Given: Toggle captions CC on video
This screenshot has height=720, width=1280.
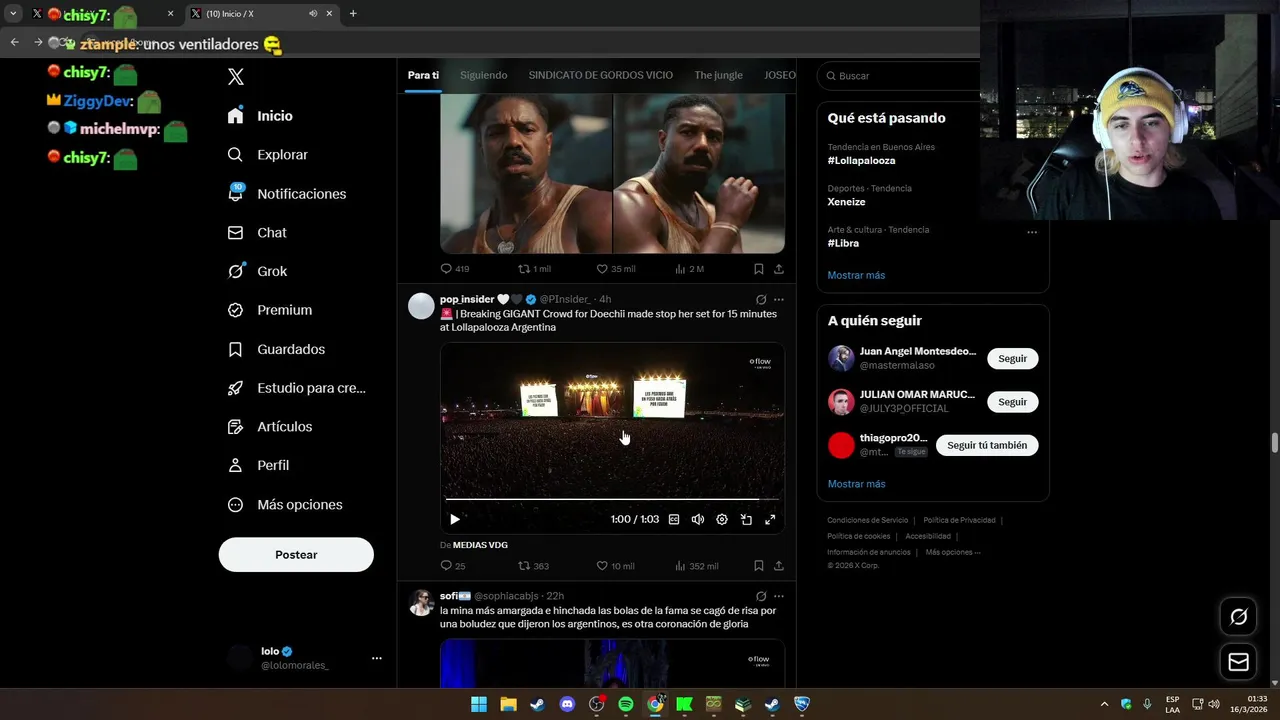Looking at the screenshot, I should tap(674, 520).
